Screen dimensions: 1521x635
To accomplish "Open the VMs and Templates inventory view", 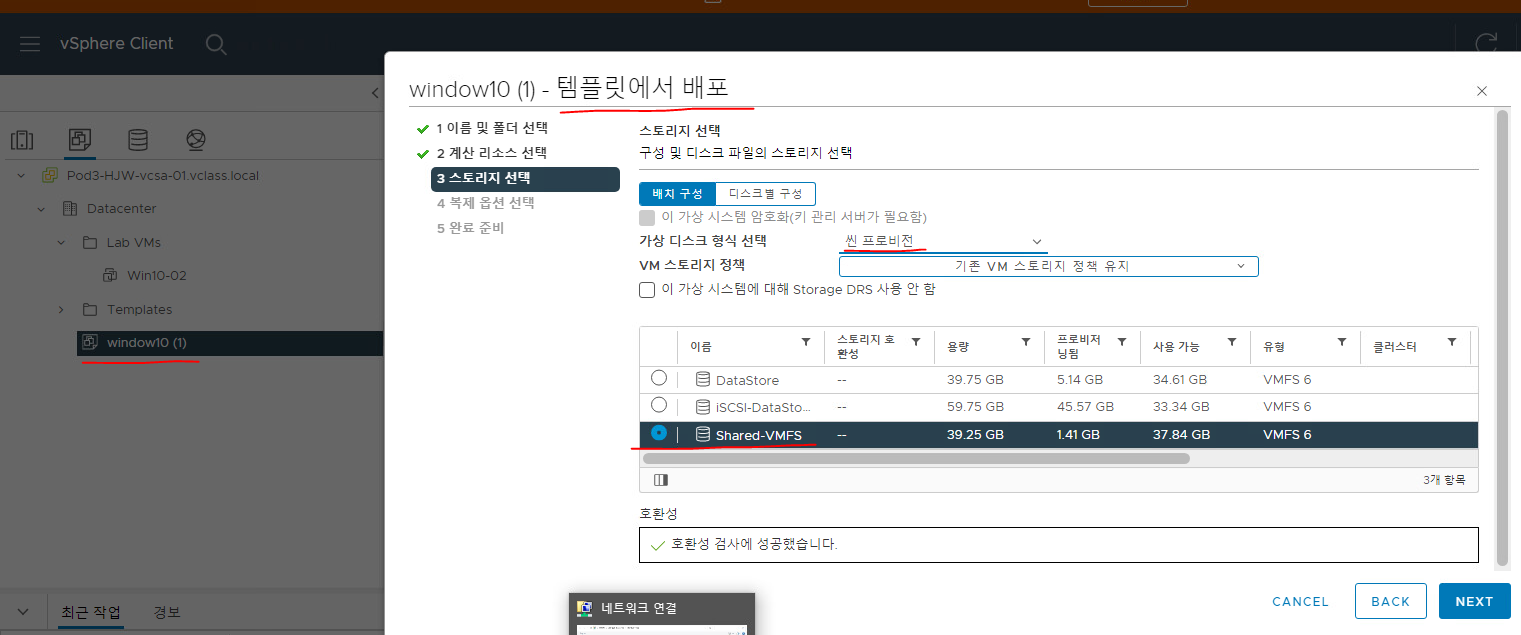I will click(80, 140).
